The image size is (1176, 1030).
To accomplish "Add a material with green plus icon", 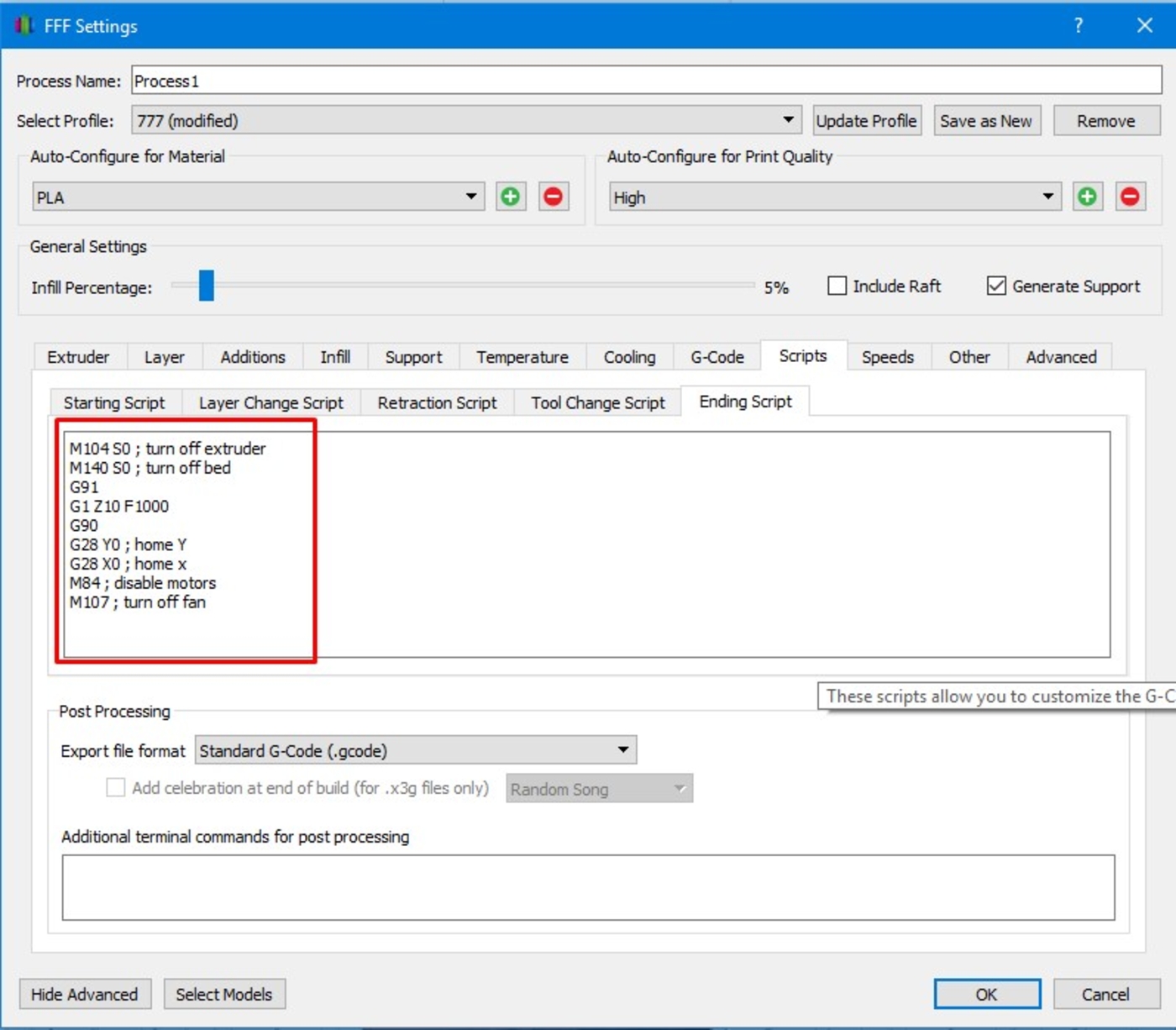I will coord(510,197).
